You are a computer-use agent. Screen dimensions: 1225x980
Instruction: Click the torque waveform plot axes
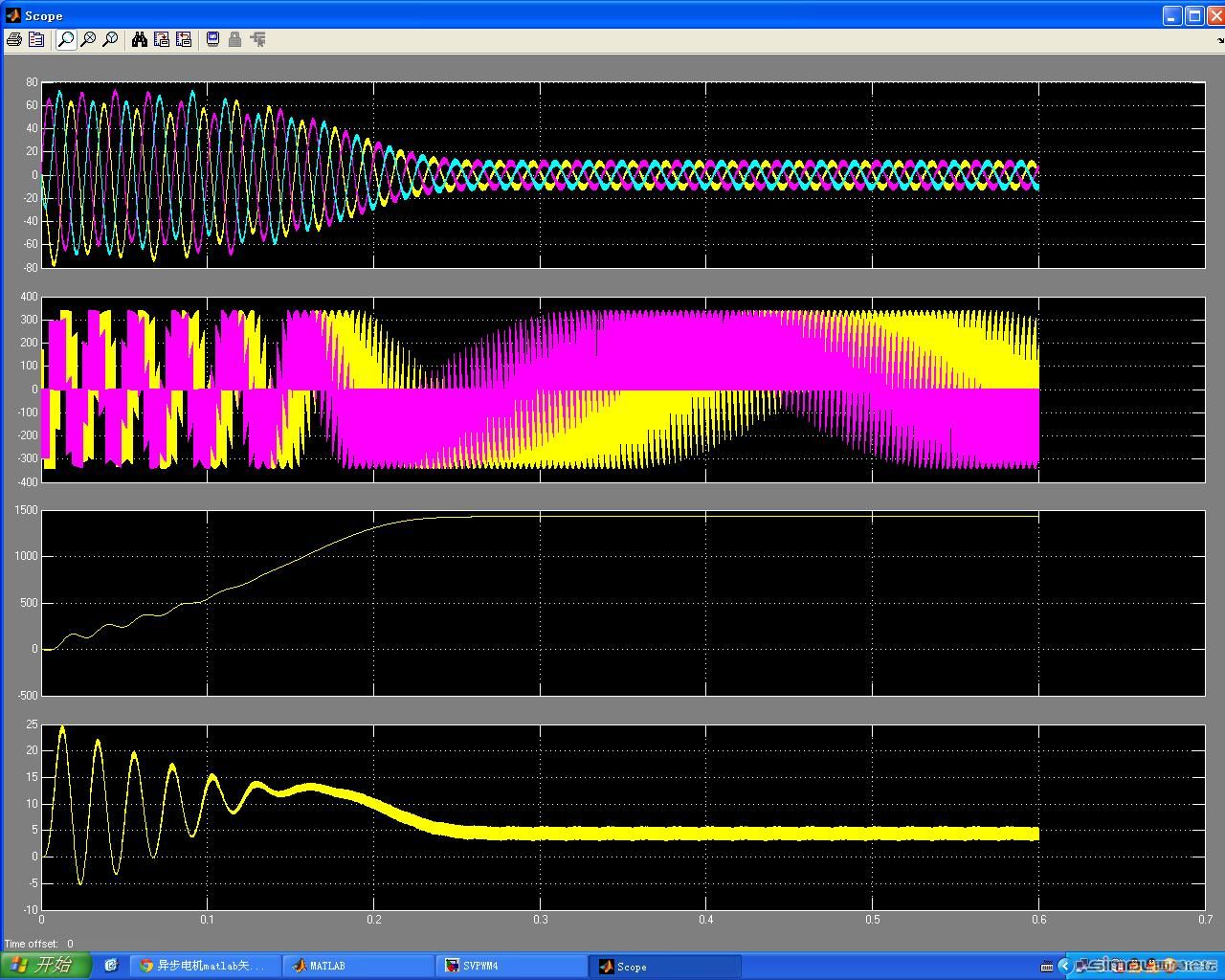pos(623,816)
